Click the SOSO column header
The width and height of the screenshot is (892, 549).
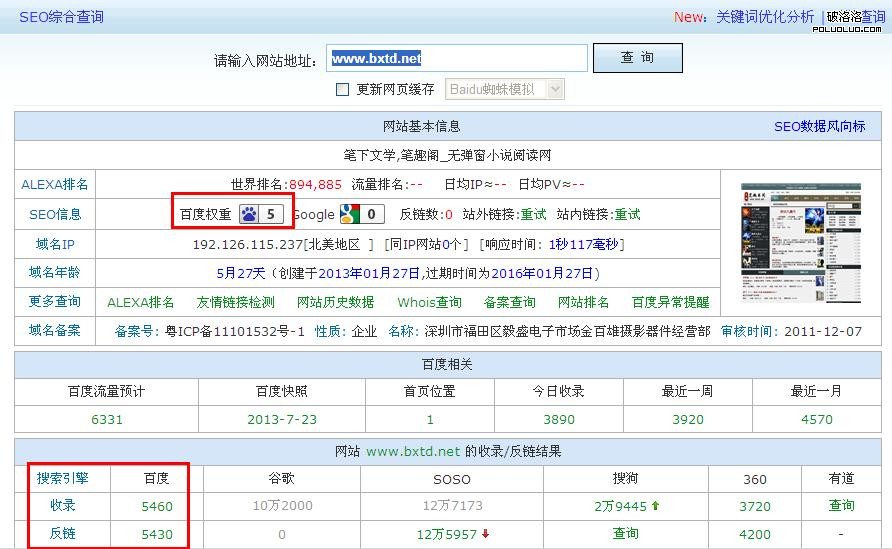452,479
